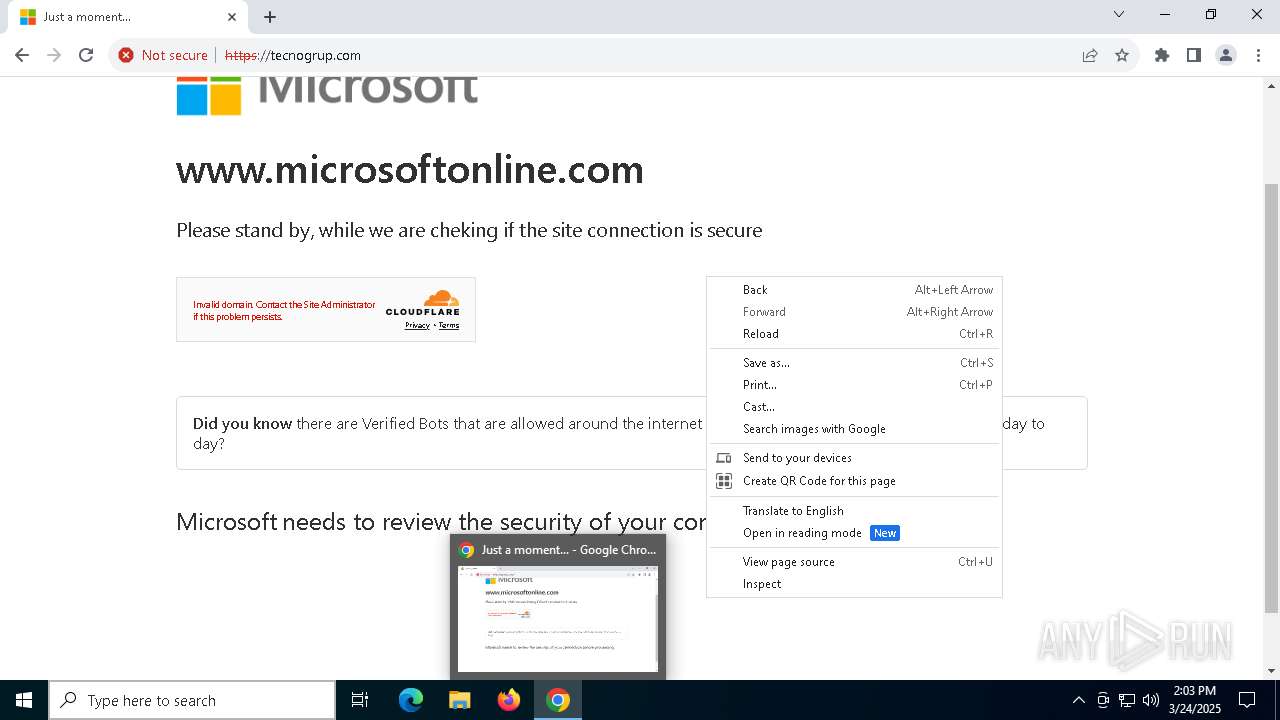Click the taskbar search box
The image size is (1280, 720).
point(192,700)
